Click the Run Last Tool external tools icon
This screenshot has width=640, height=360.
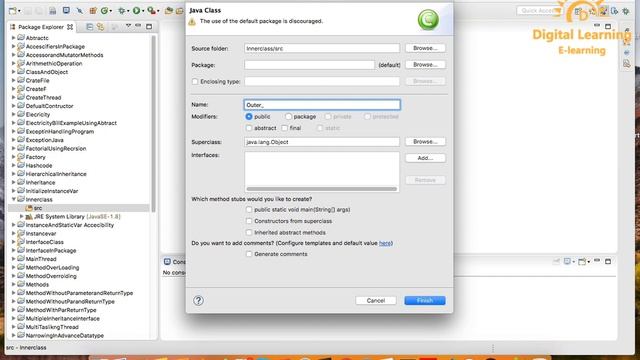[x=151, y=11]
